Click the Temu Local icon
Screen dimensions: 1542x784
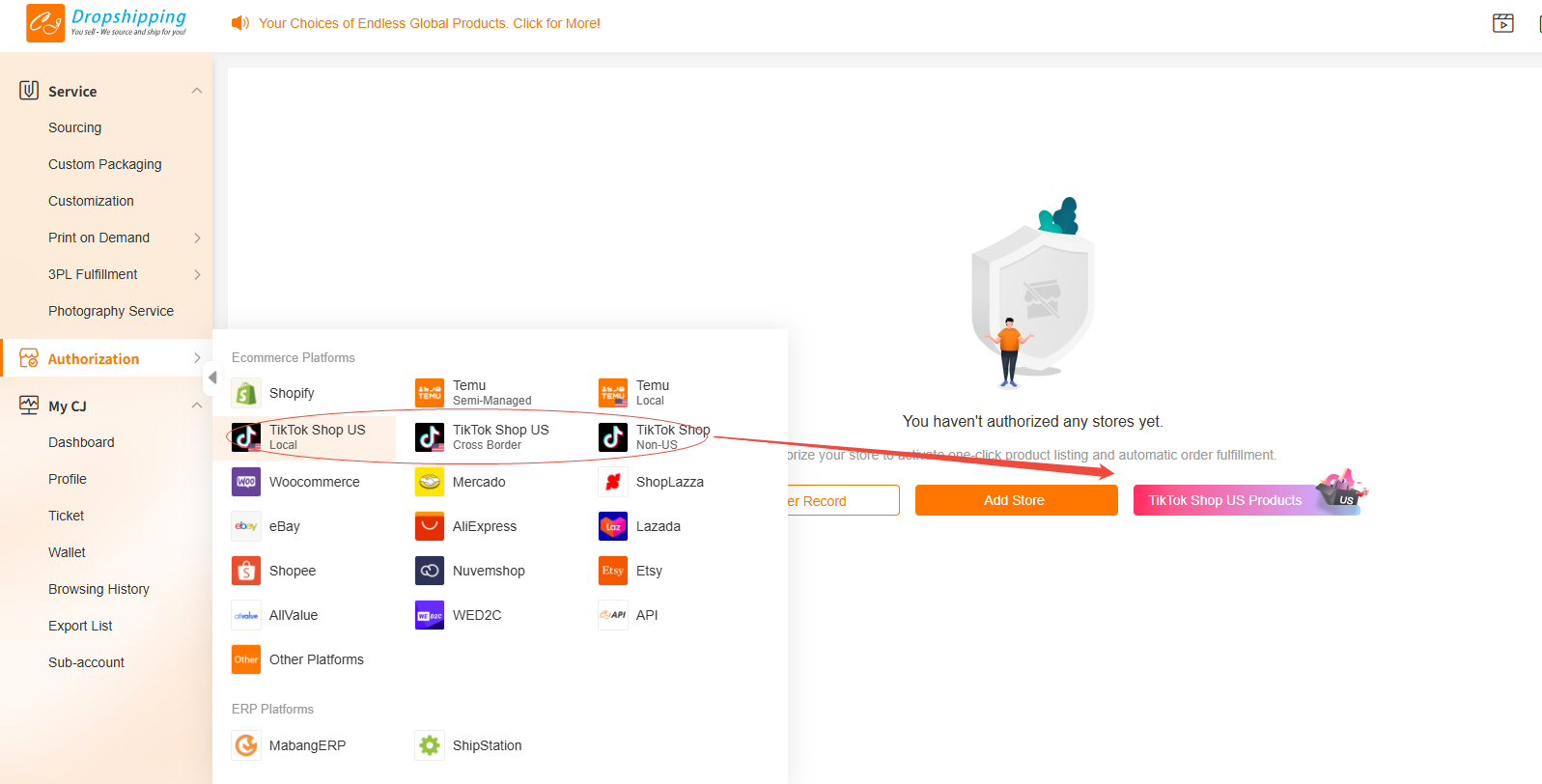coord(613,393)
